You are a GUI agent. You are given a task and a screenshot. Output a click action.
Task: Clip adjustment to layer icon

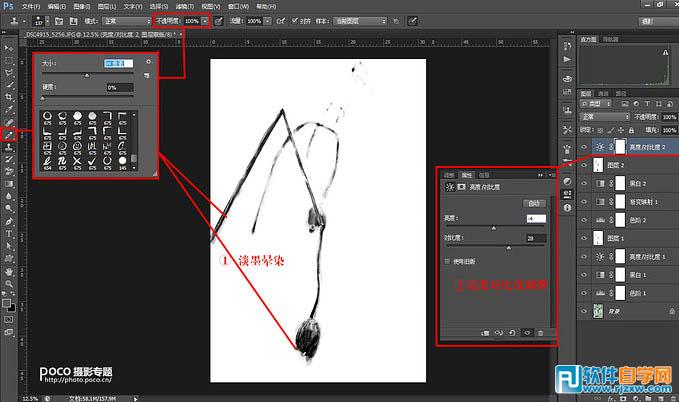[485, 333]
